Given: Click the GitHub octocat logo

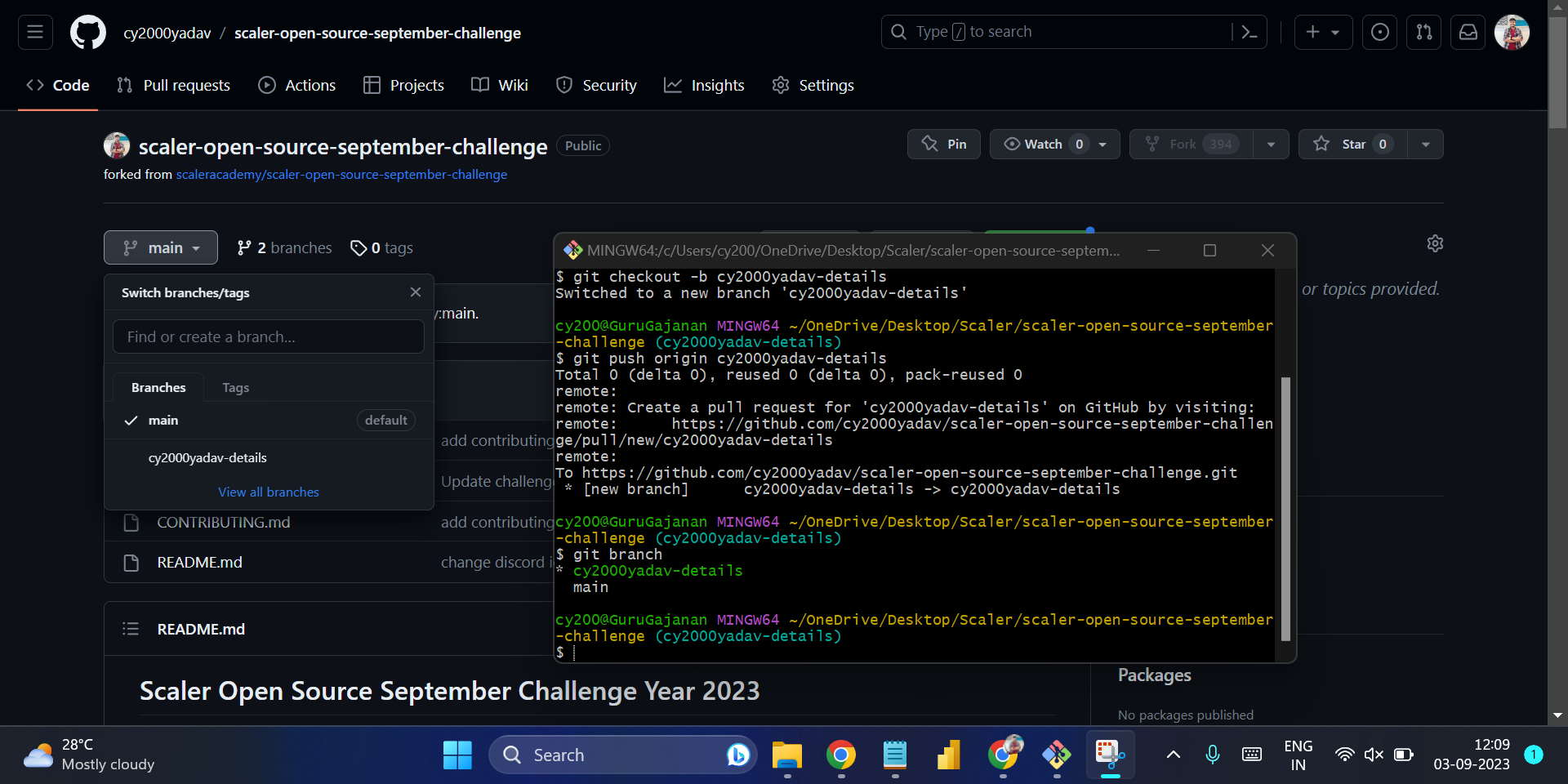Looking at the screenshot, I should (87, 32).
